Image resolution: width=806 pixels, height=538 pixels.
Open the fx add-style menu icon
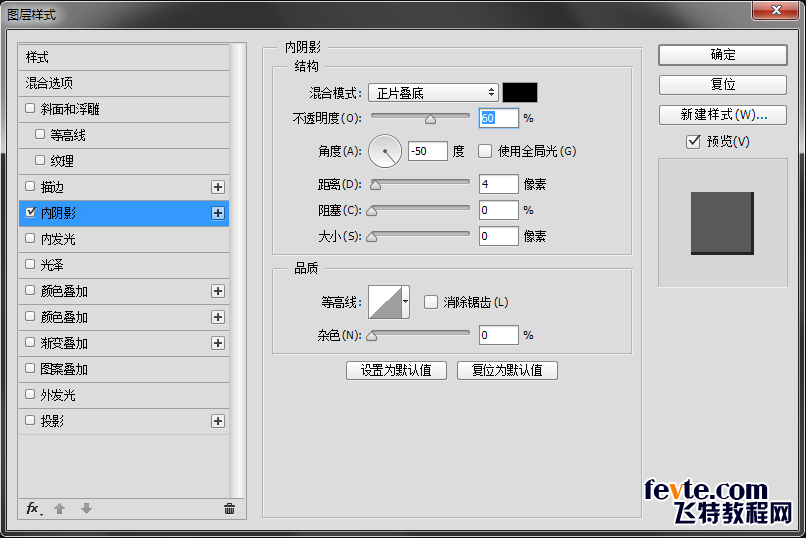[34, 509]
